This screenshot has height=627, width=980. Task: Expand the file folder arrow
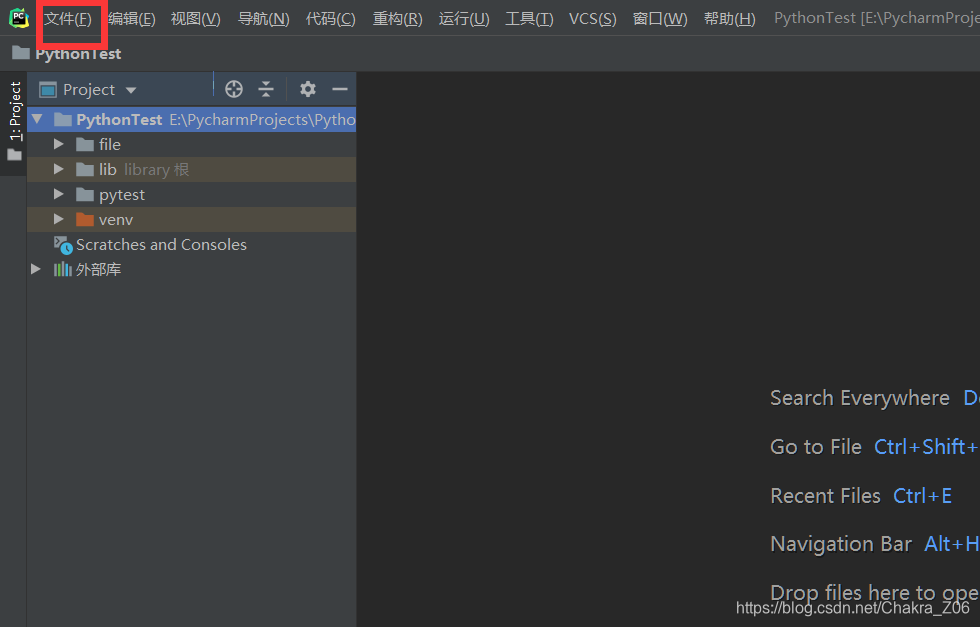click(59, 144)
